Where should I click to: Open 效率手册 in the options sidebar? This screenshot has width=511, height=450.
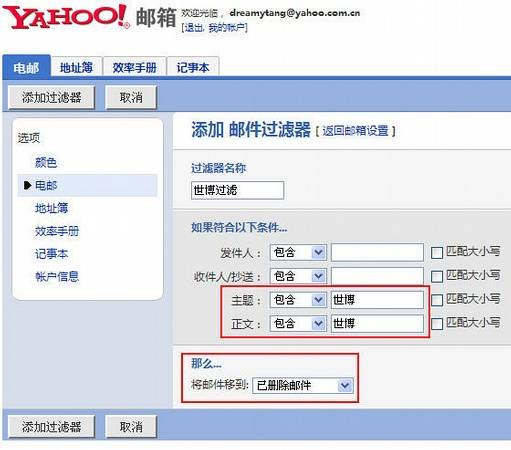[x=57, y=231]
